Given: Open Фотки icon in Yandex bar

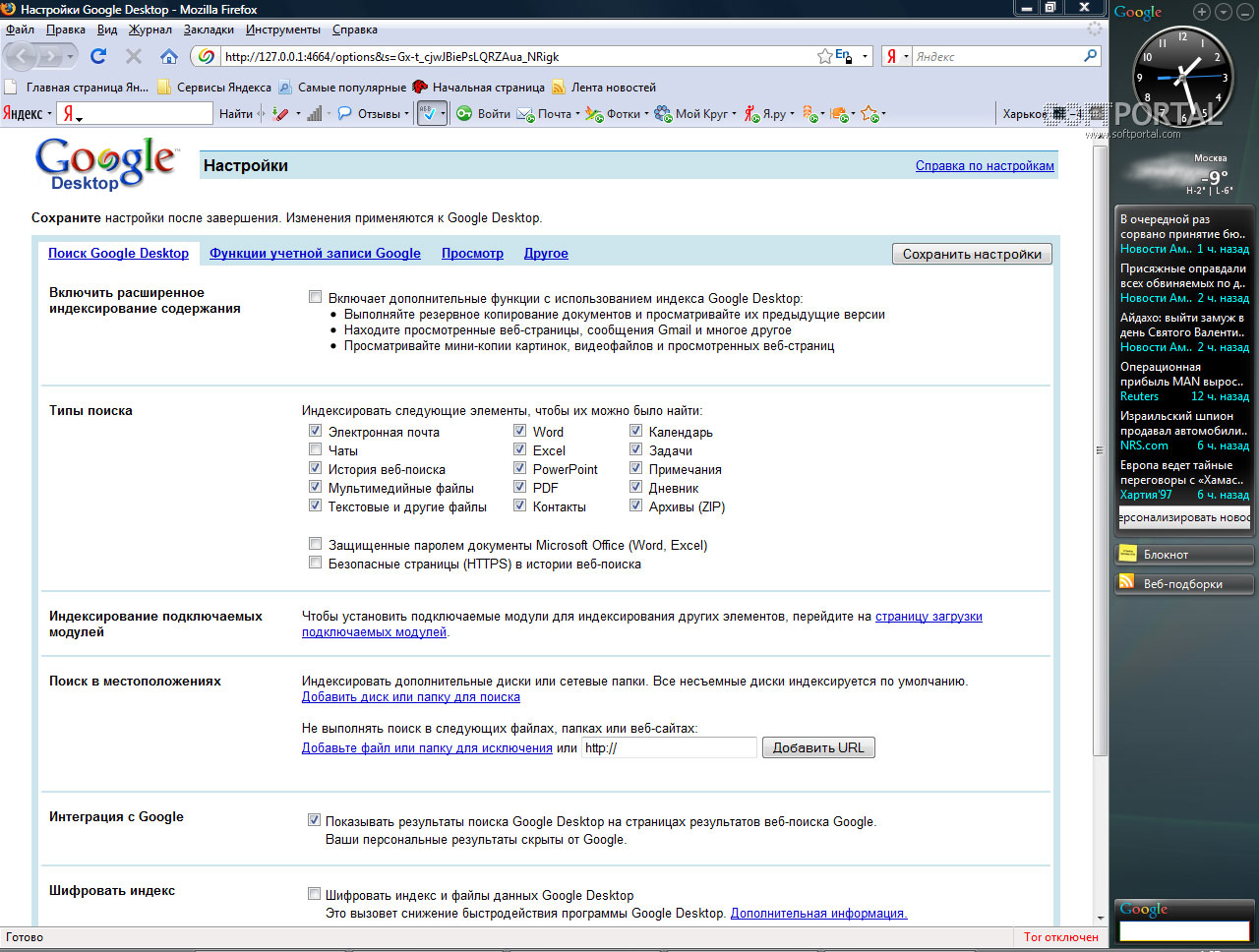Looking at the screenshot, I should 594,113.
